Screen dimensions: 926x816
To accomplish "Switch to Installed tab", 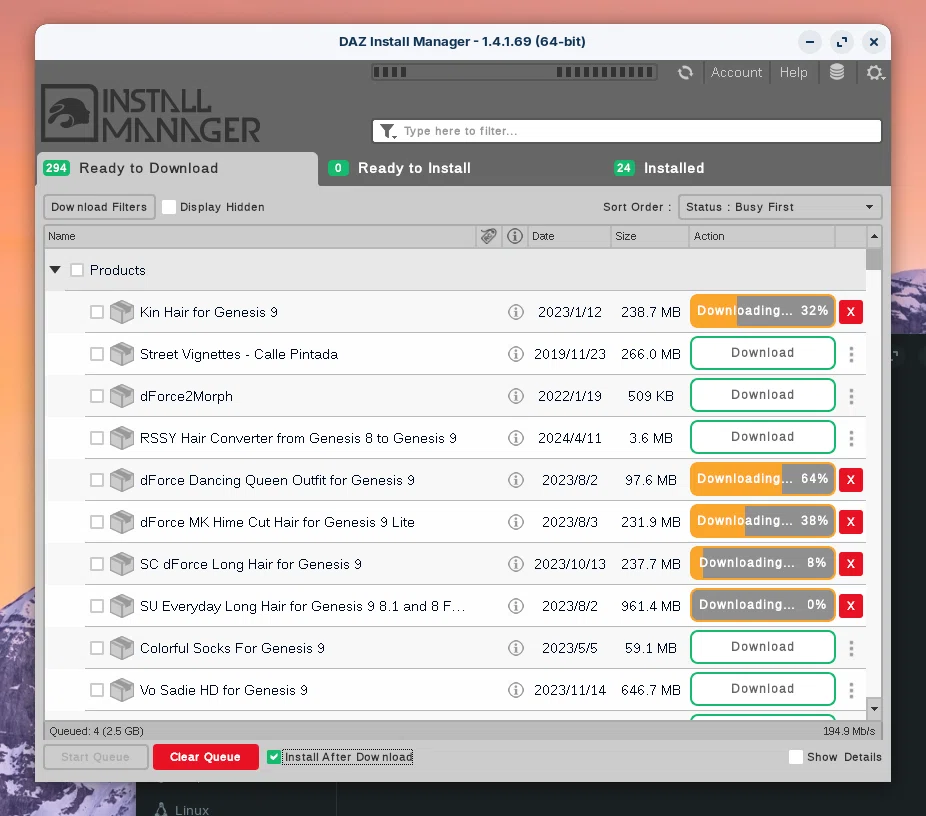I will pos(660,168).
